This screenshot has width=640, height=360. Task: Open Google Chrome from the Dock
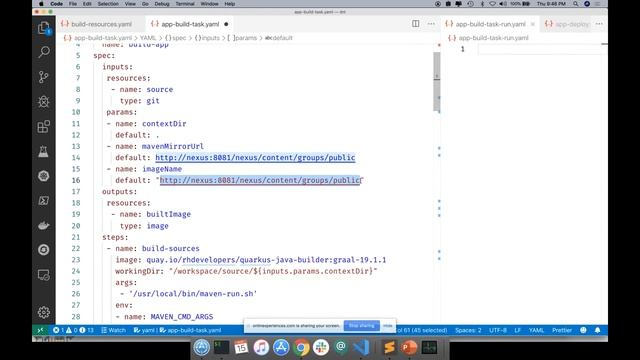coord(301,347)
